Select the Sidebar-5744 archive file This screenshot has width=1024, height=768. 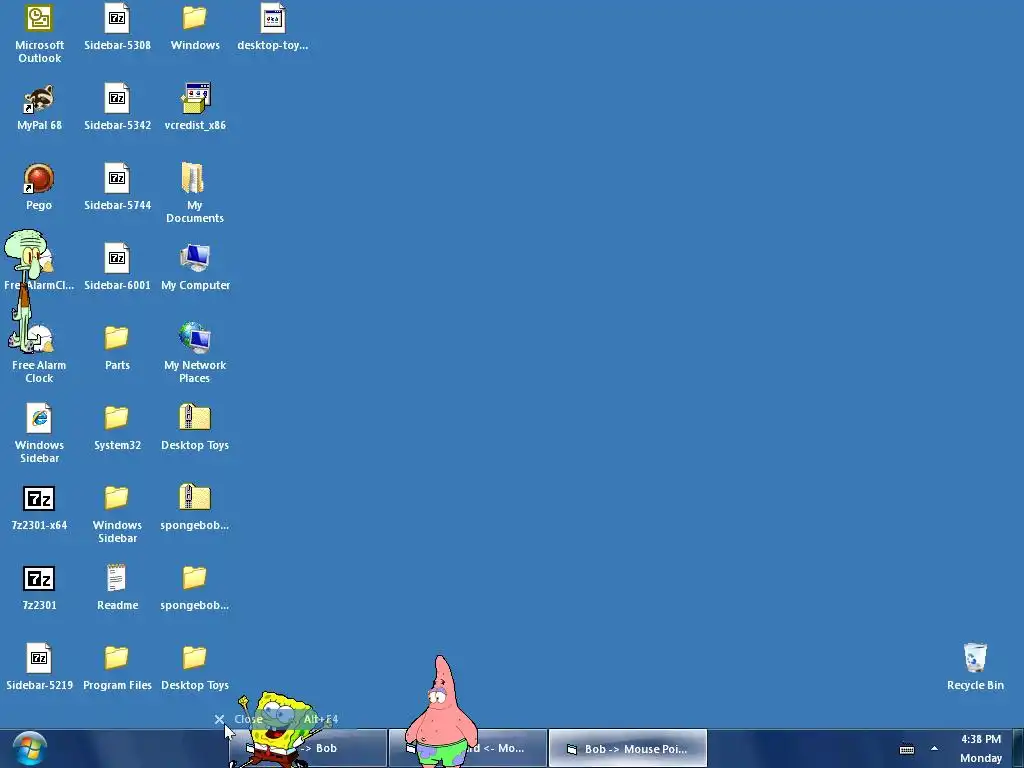point(117,178)
